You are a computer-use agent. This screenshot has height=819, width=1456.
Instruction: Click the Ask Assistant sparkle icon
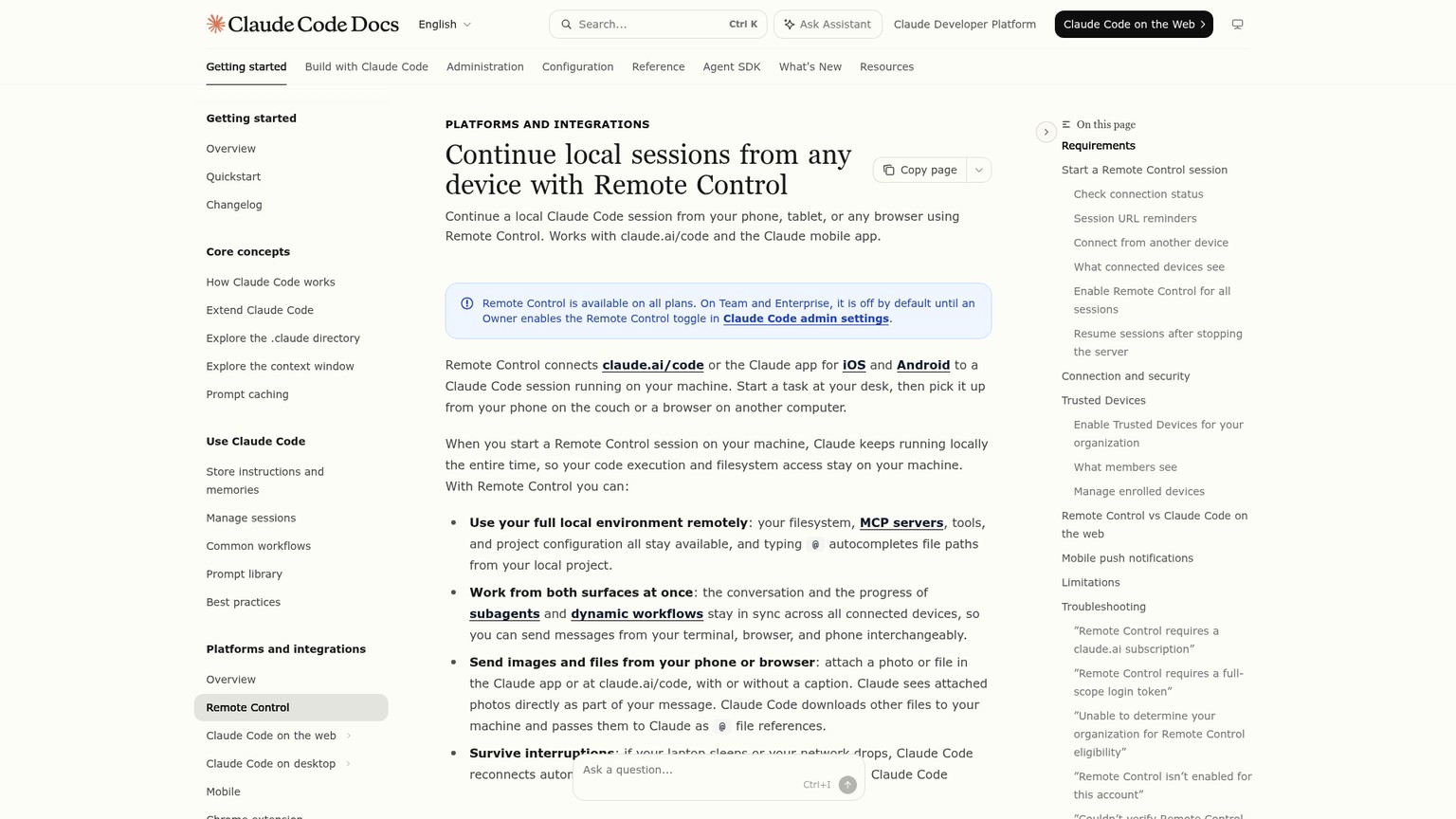pyautogui.click(x=790, y=25)
